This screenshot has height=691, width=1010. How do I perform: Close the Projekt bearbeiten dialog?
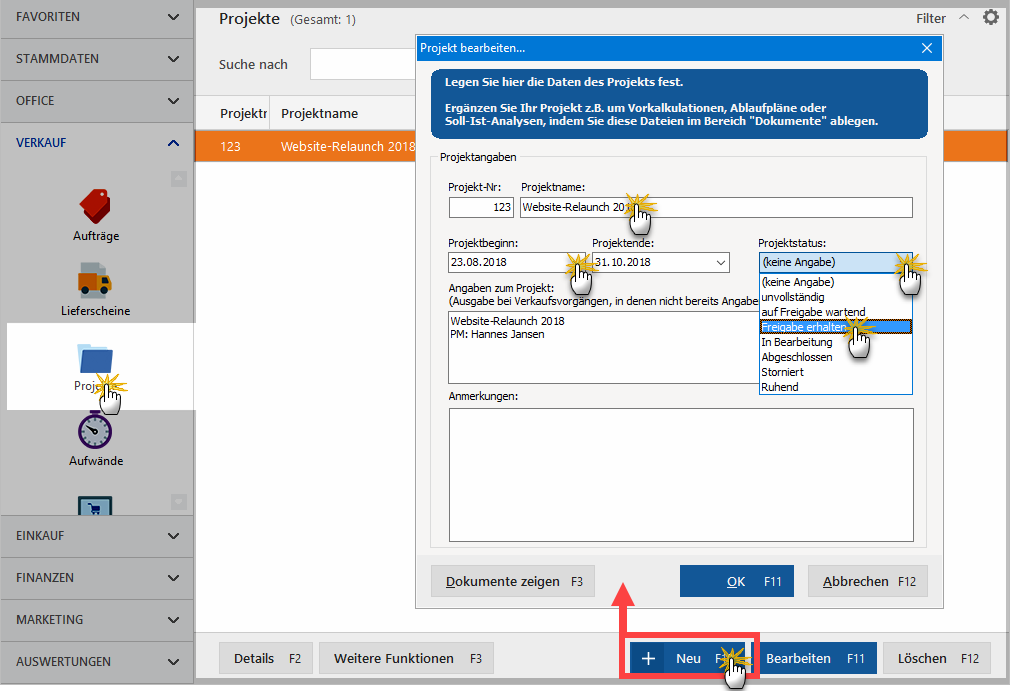tap(927, 48)
